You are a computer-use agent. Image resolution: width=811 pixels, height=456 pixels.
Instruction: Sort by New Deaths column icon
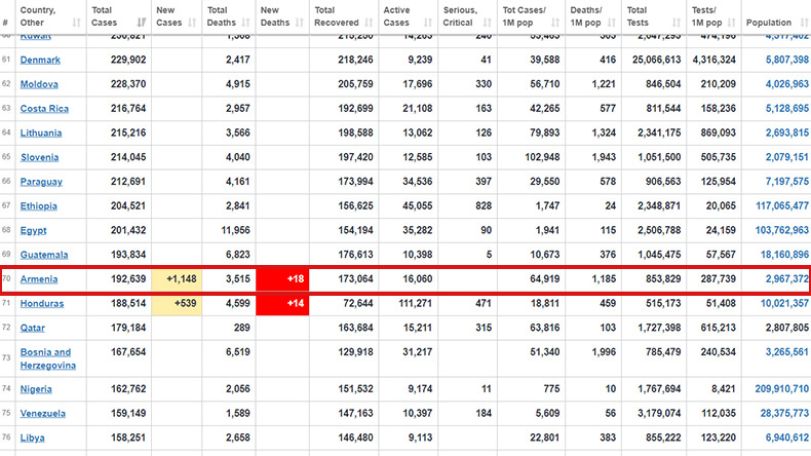[x=299, y=22]
